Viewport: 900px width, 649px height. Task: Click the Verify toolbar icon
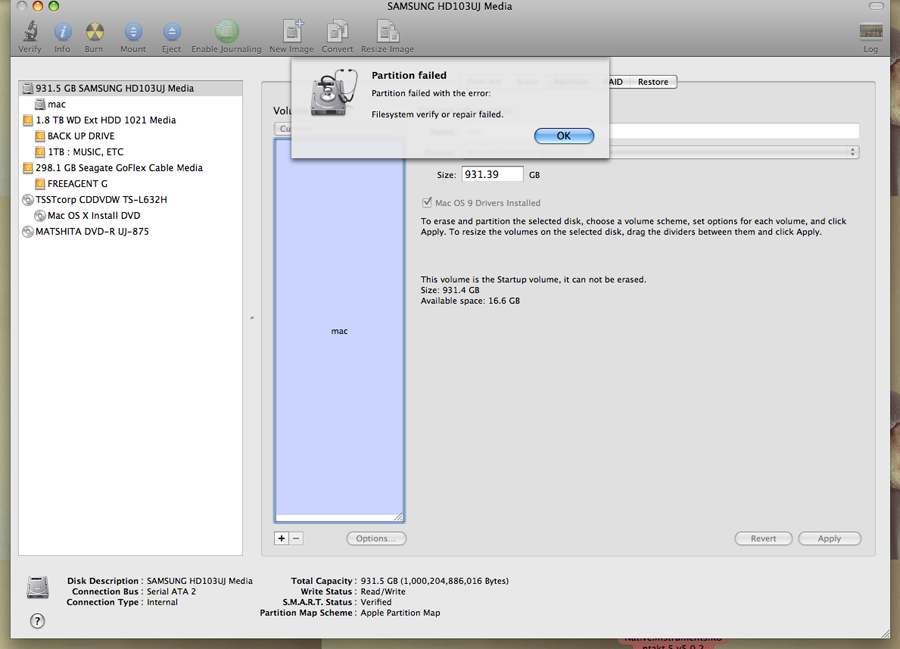[30, 37]
